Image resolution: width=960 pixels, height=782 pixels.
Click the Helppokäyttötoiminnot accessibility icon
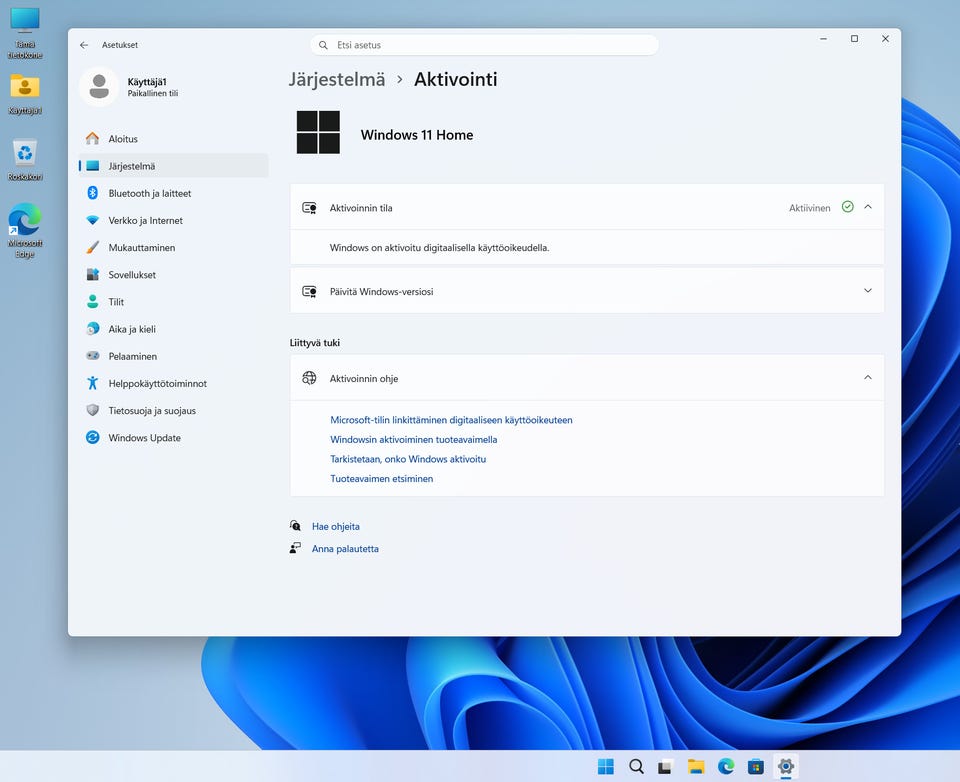pos(92,383)
